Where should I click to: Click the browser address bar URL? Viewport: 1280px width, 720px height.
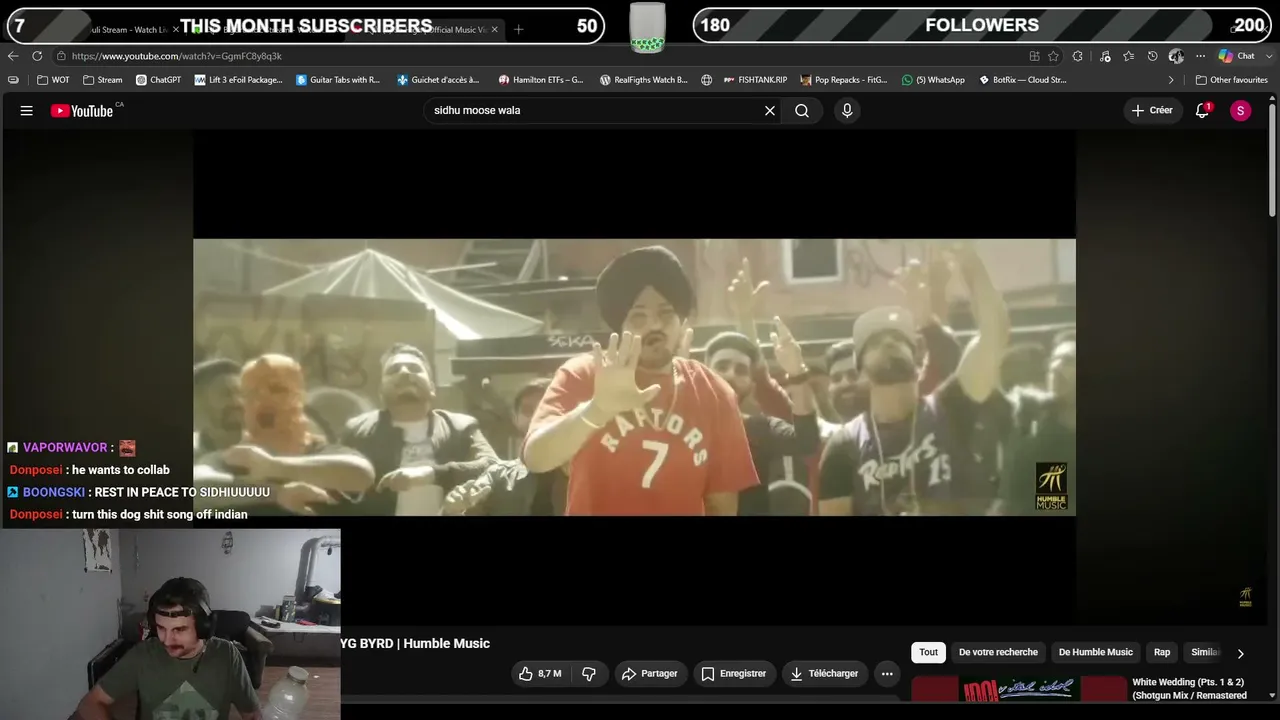(176, 56)
